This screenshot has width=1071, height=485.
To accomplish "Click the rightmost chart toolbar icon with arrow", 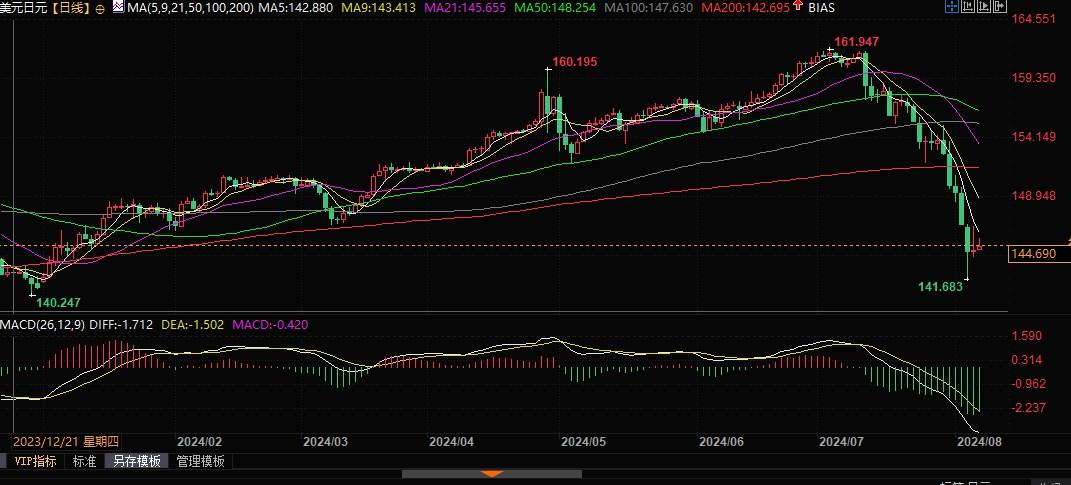I will 1001,8.
